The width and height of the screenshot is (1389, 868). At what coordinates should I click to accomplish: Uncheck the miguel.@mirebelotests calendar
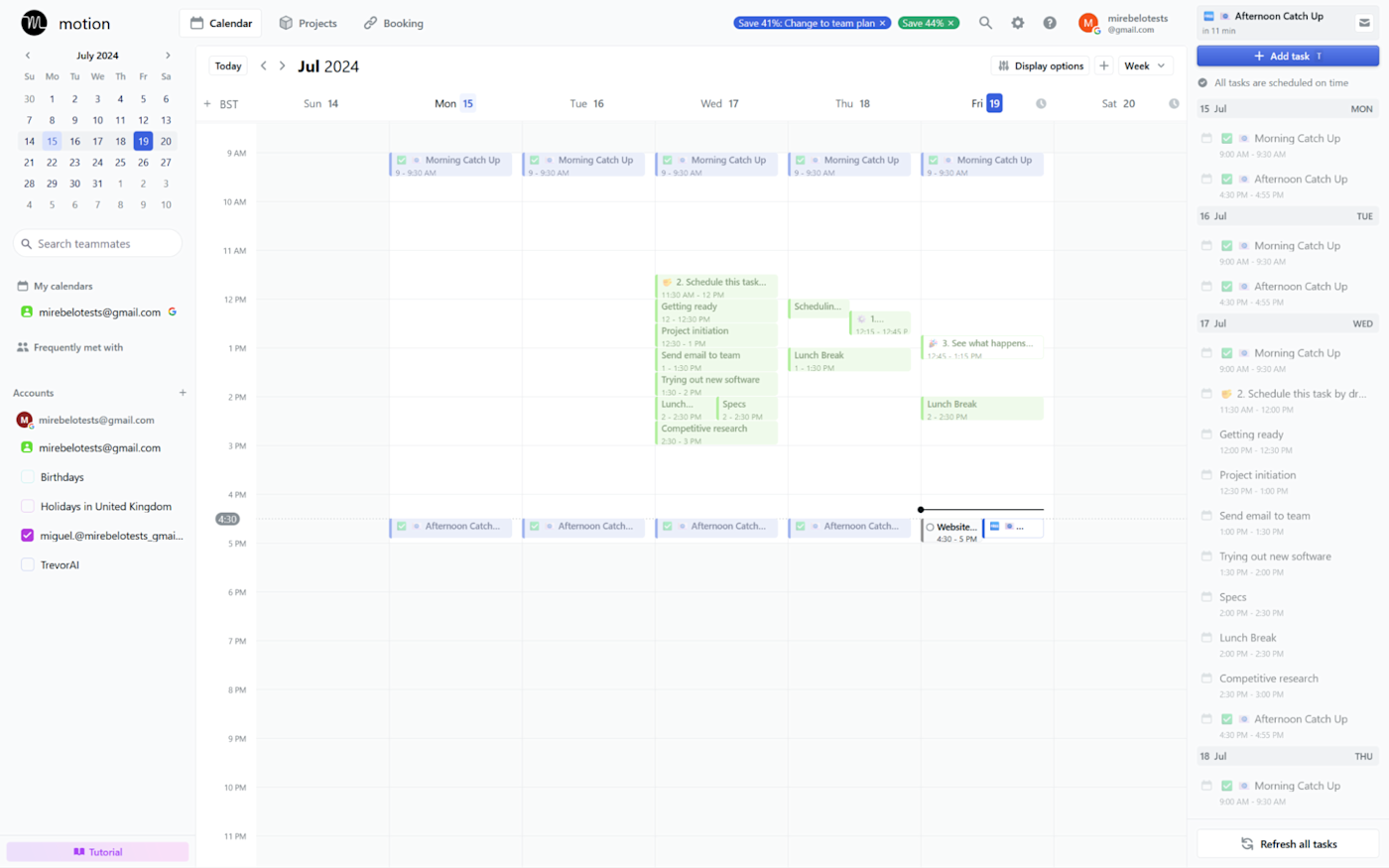coord(28,536)
